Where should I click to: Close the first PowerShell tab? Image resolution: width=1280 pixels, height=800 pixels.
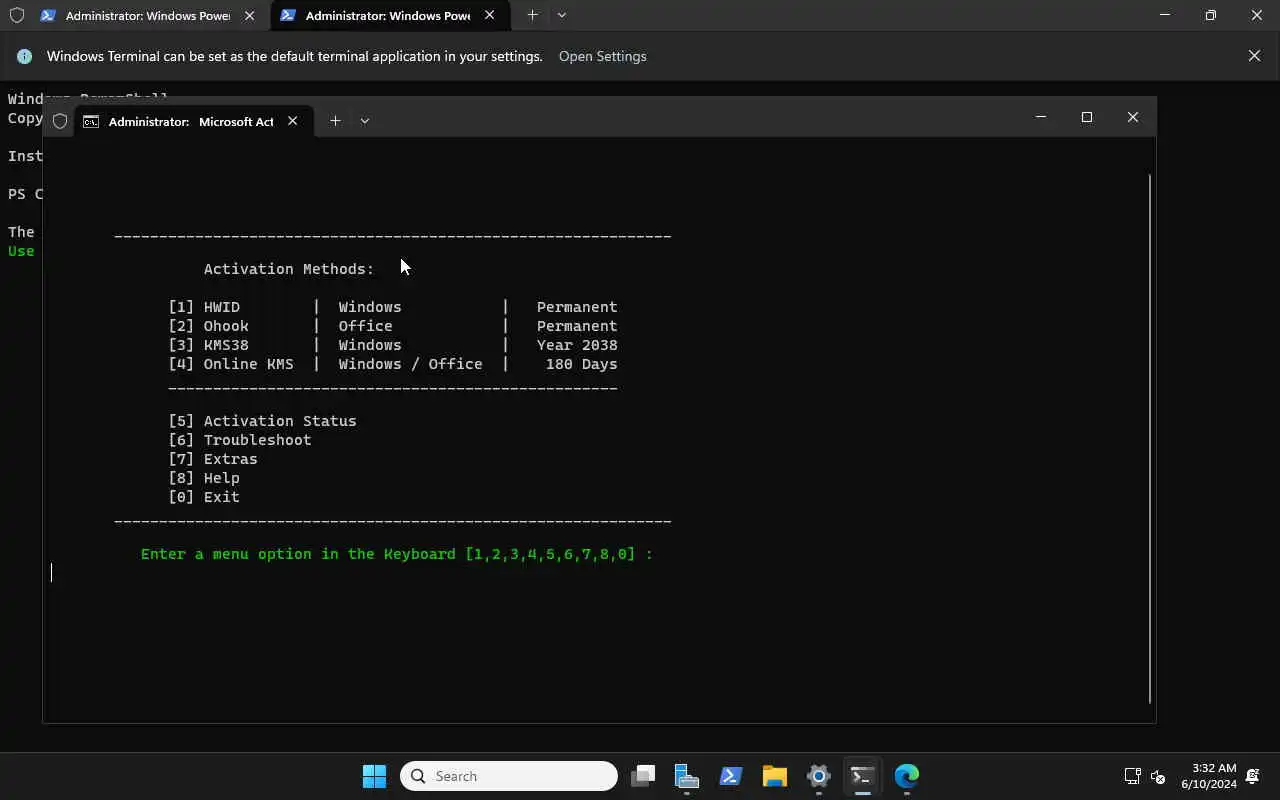click(249, 16)
